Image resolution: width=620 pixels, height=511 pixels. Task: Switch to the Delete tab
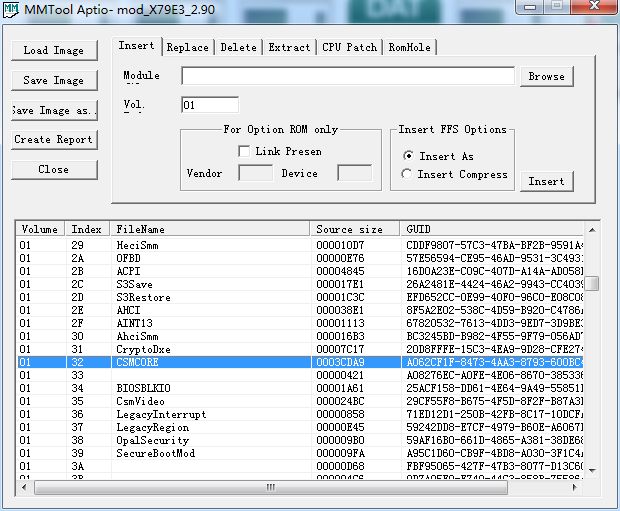point(238,47)
